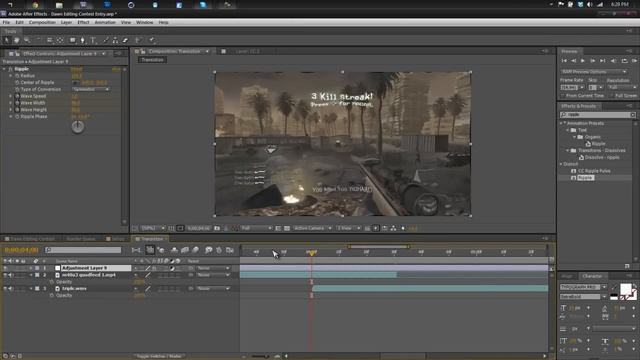Switch to Character panel tab

pos(592,276)
